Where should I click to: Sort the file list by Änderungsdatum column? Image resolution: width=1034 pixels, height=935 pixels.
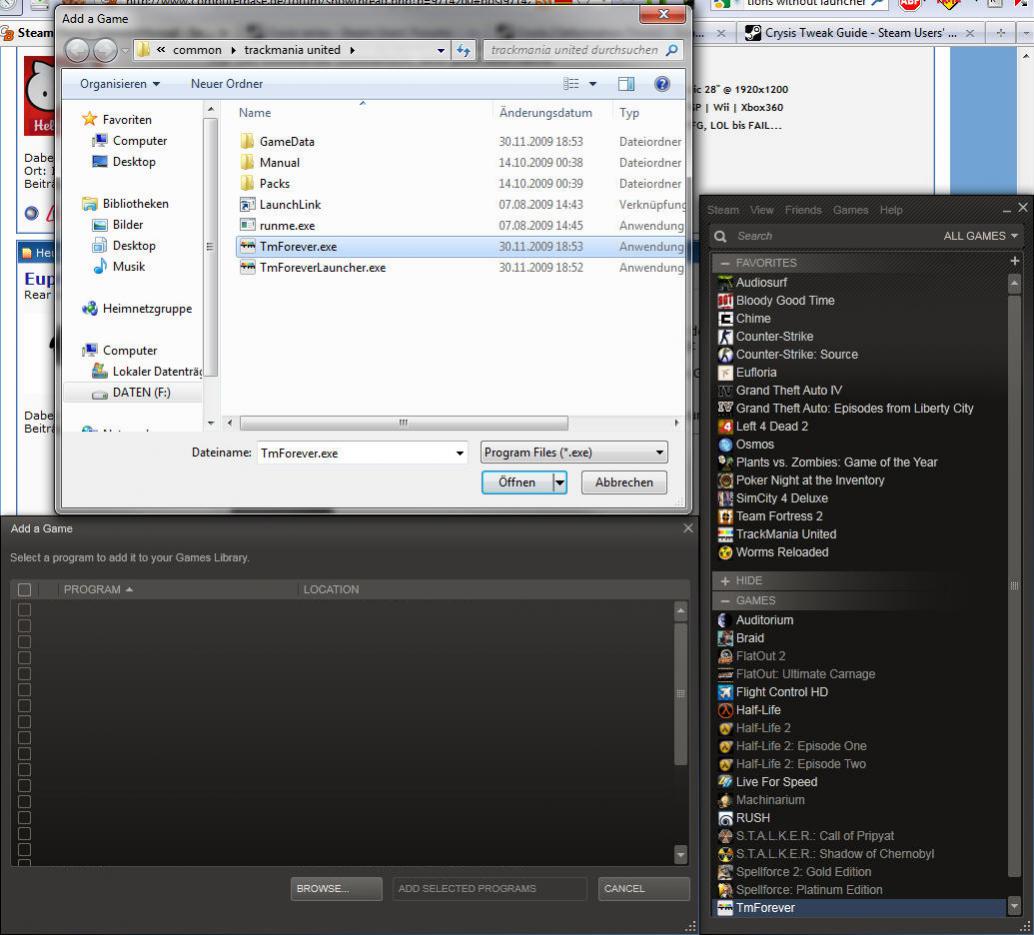pyautogui.click(x=545, y=113)
